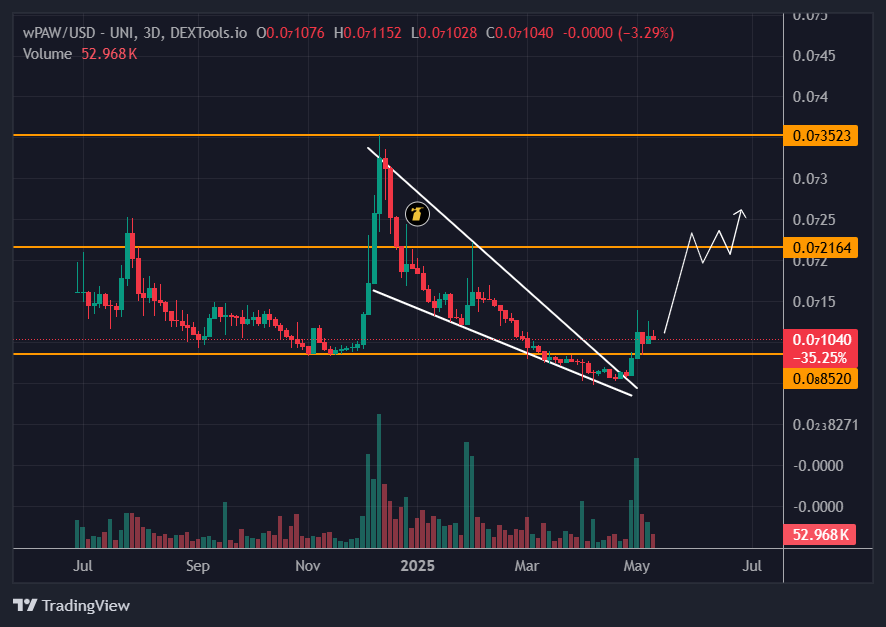Click the 0.0₇3 price axis value
Screen dimensions: 886x627
pyautogui.click(x=810, y=178)
